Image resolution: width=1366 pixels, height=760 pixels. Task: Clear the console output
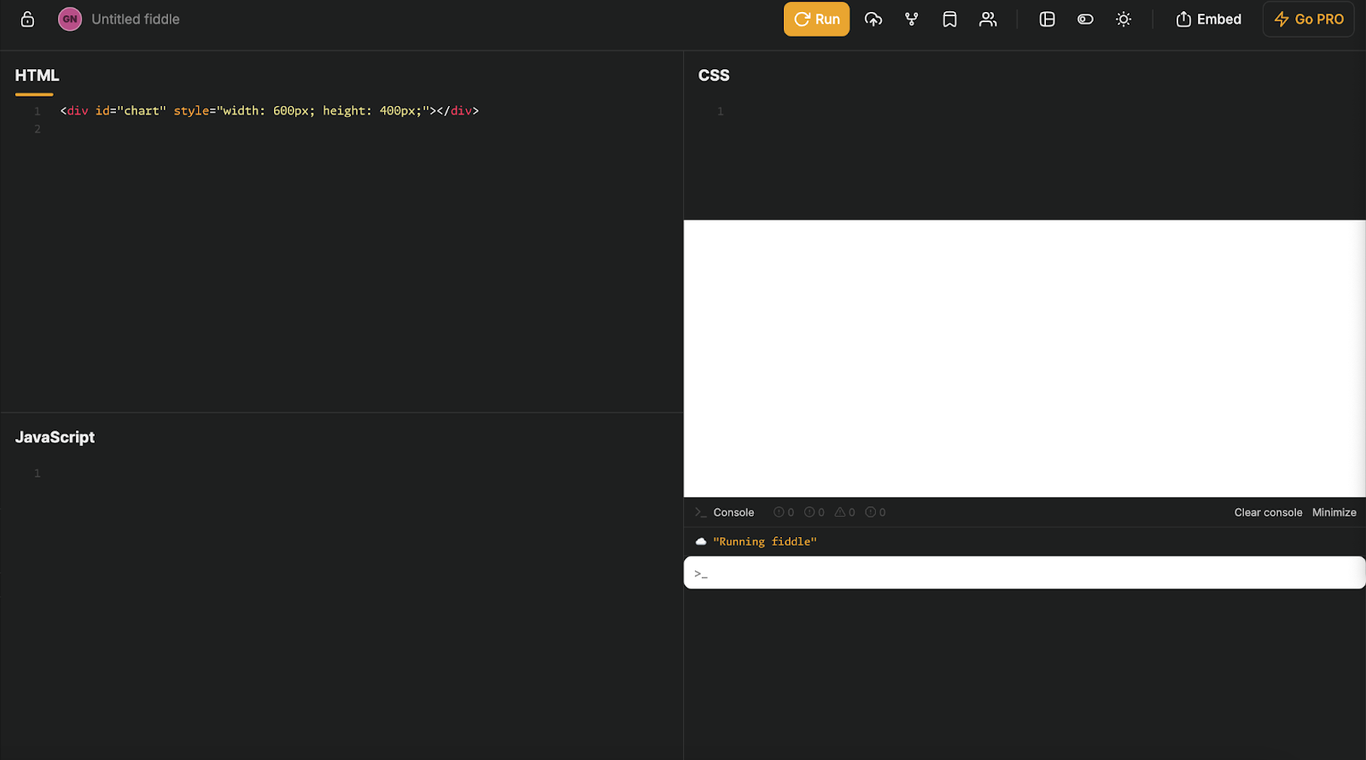click(1268, 512)
